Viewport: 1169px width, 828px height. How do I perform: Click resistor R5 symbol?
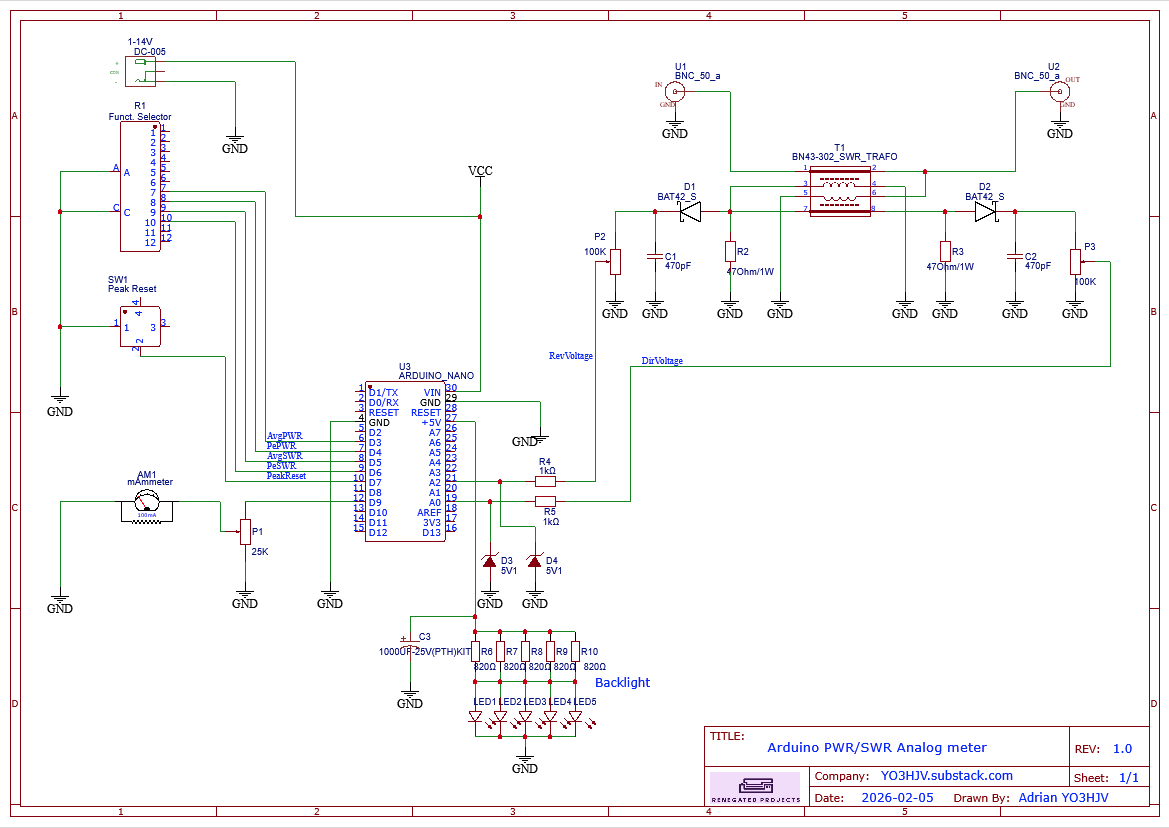(545, 502)
